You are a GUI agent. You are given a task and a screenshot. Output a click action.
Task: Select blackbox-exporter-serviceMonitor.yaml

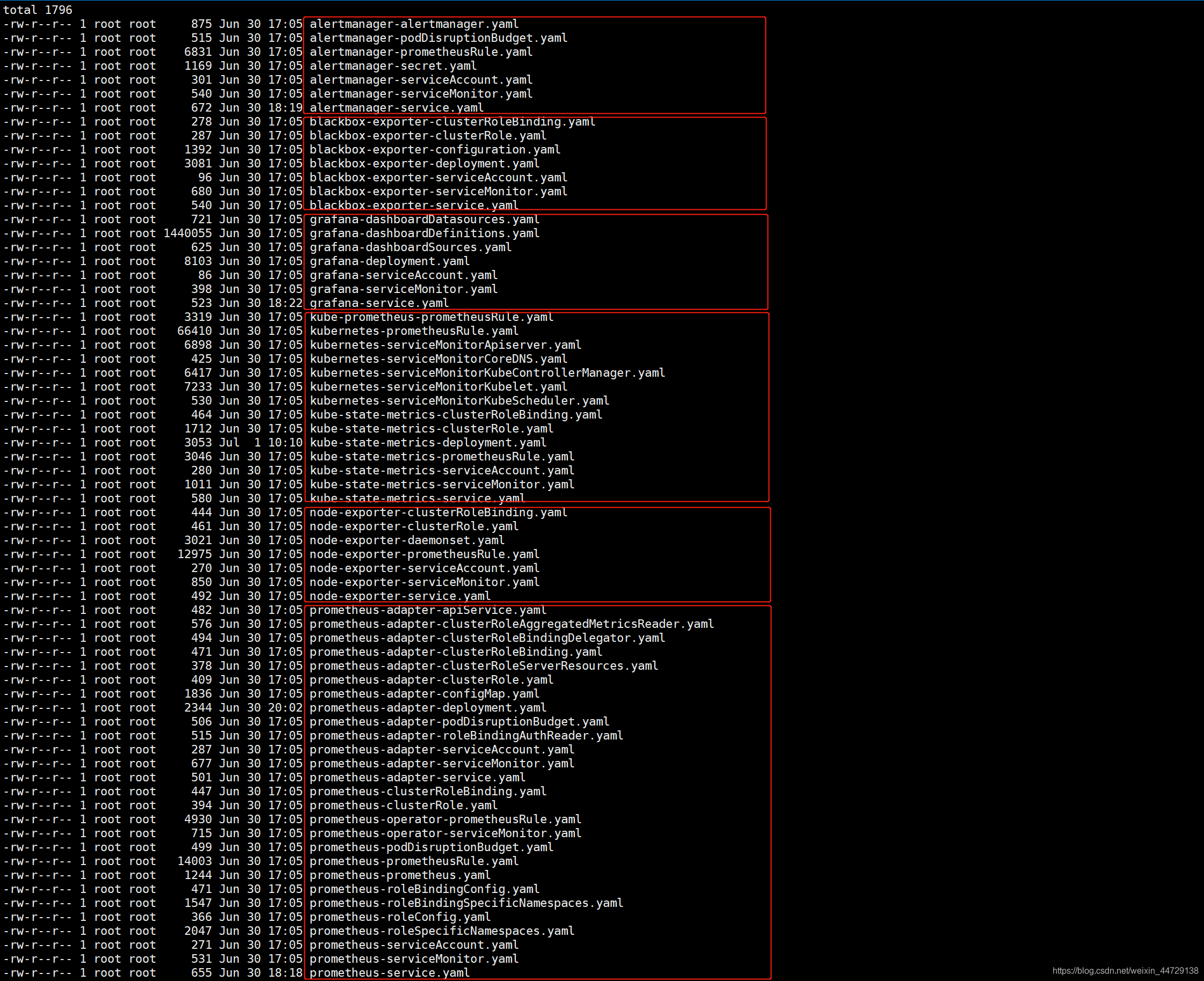point(438,191)
